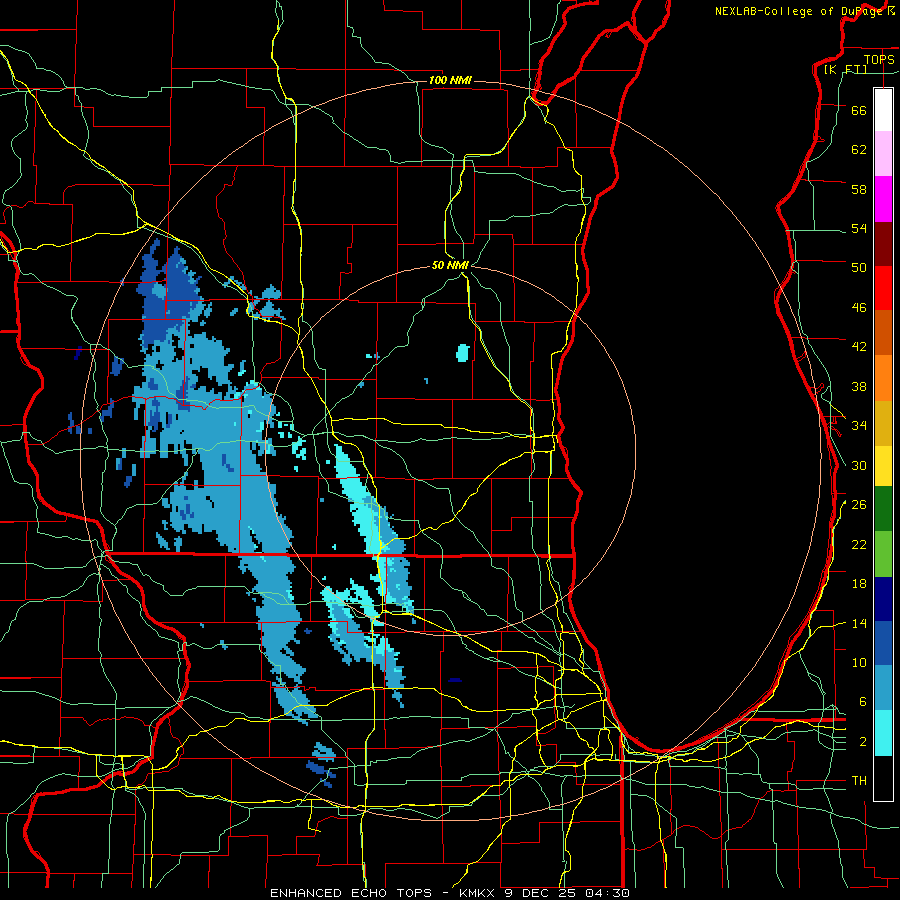Screen dimensions: 900x900
Task: Select the navy blue legend swatch
Action: click(x=883, y=599)
